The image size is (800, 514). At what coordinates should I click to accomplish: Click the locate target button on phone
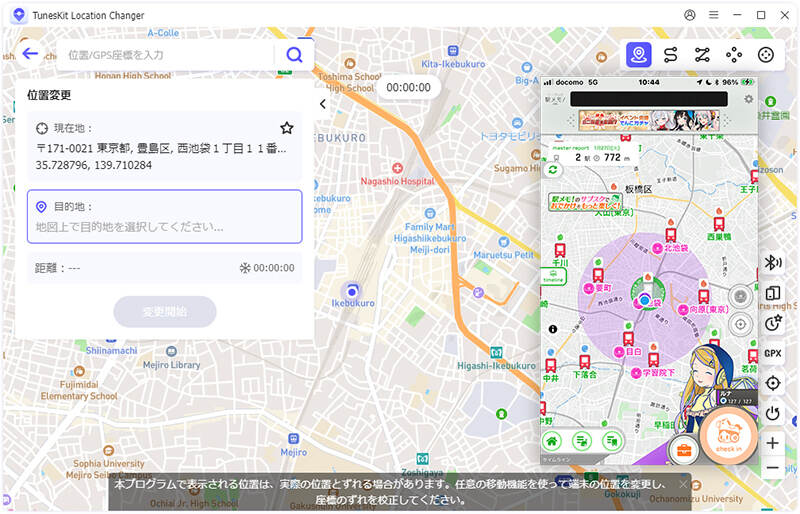pos(740,324)
